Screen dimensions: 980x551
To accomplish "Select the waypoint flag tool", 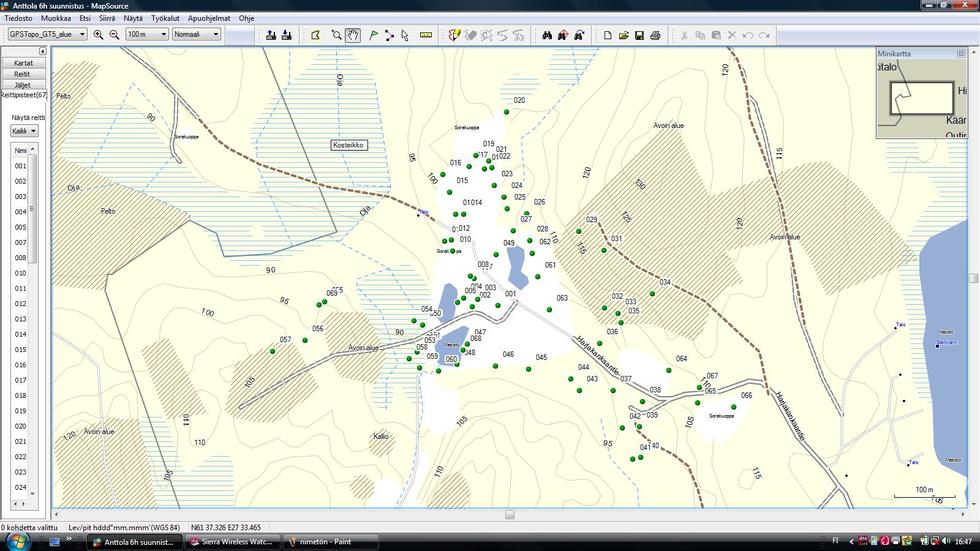I will coord(373,35).
